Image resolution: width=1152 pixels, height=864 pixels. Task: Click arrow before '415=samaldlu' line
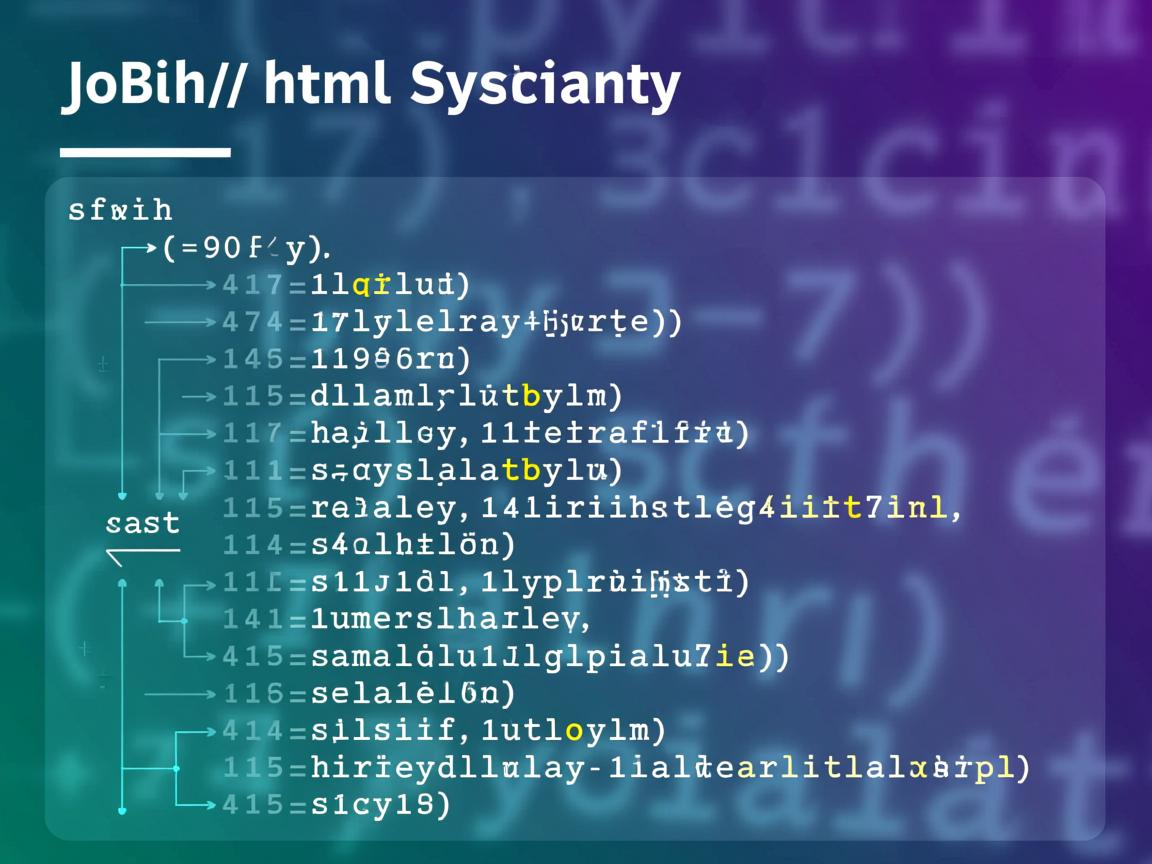(x=200, y=657)
